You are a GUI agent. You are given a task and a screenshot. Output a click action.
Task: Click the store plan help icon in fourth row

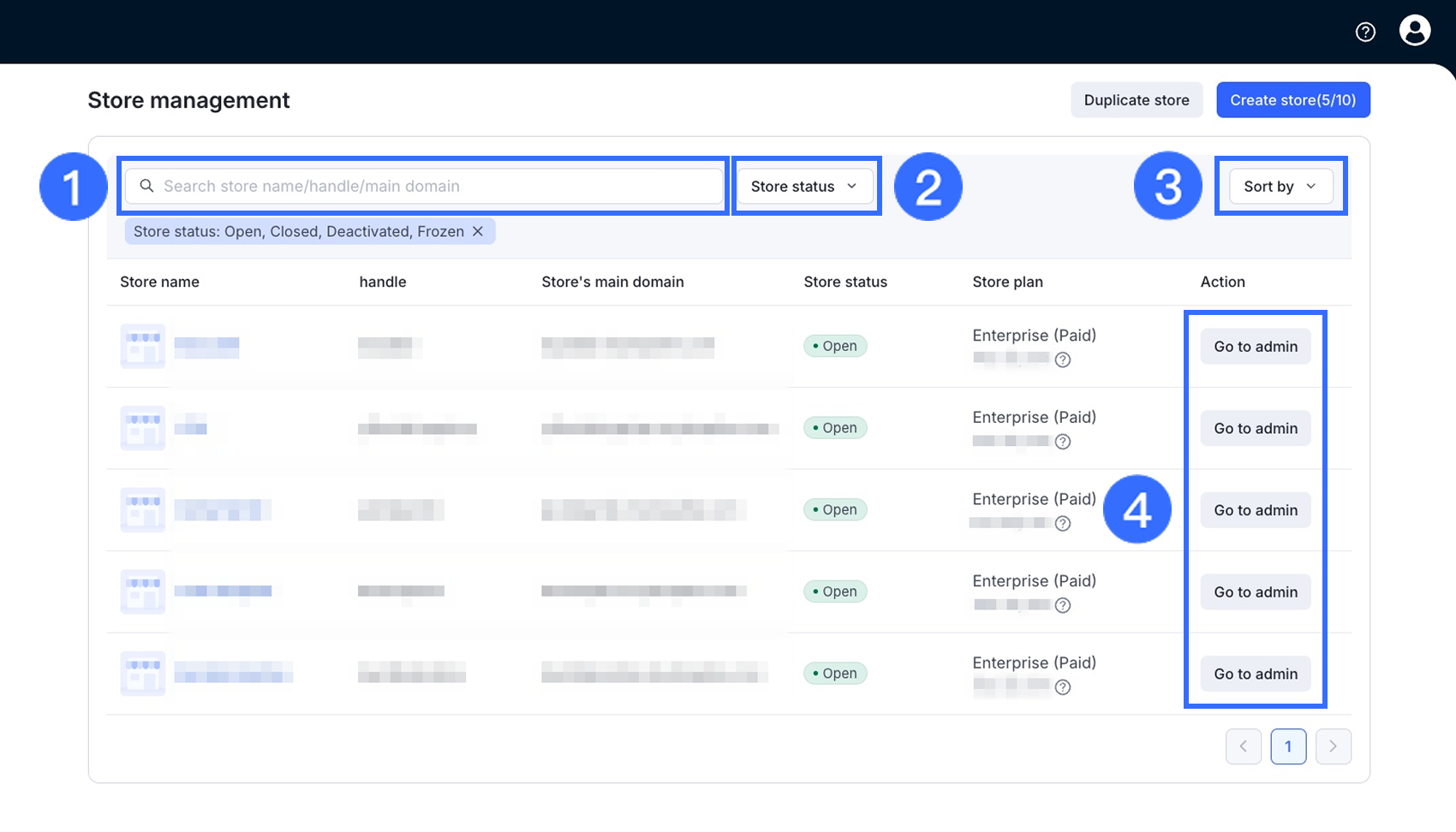click(x=1063, y=605)
